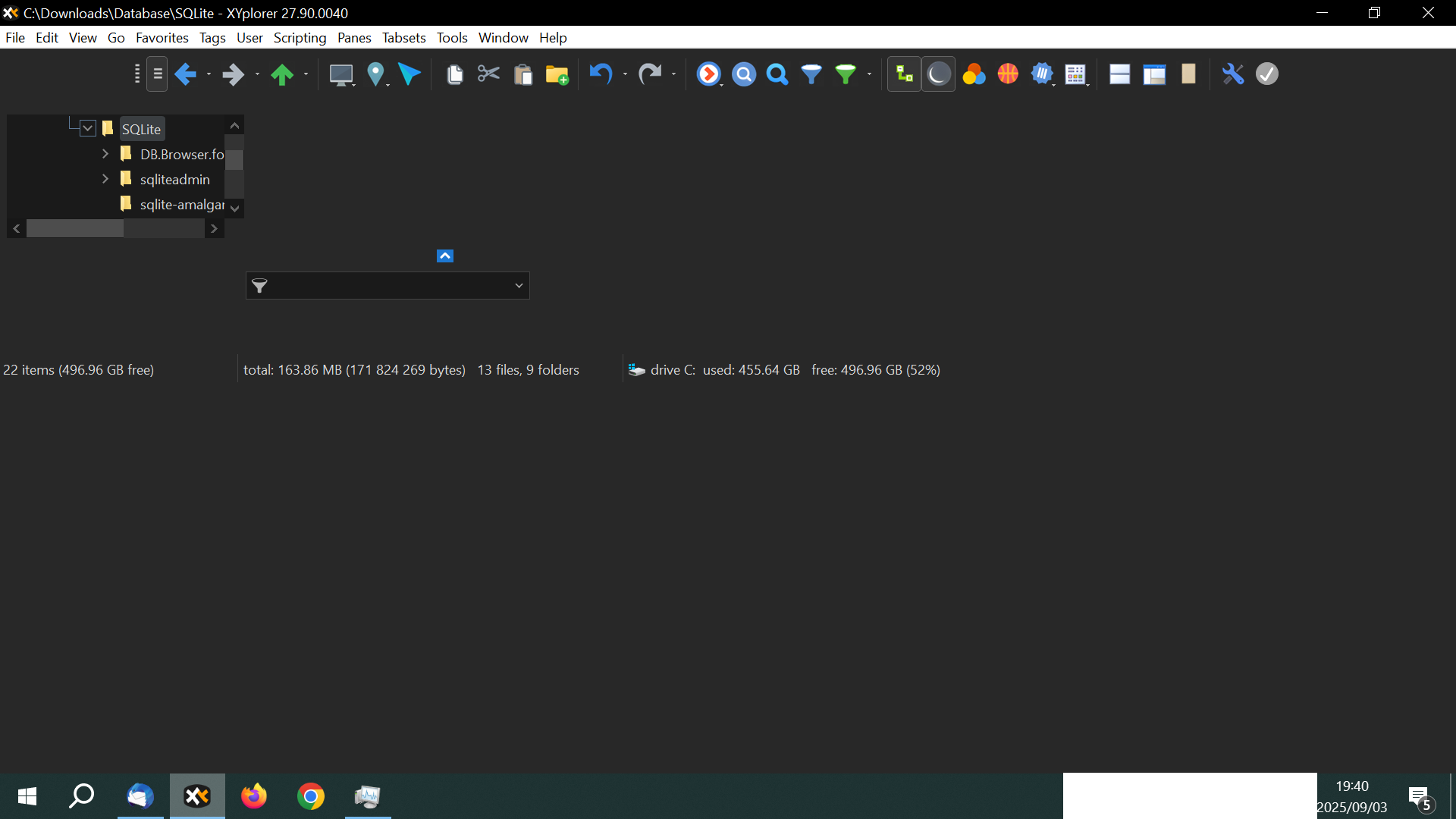
Task: Open the Configuration wrench icon
Action: tap(1234, 74)
